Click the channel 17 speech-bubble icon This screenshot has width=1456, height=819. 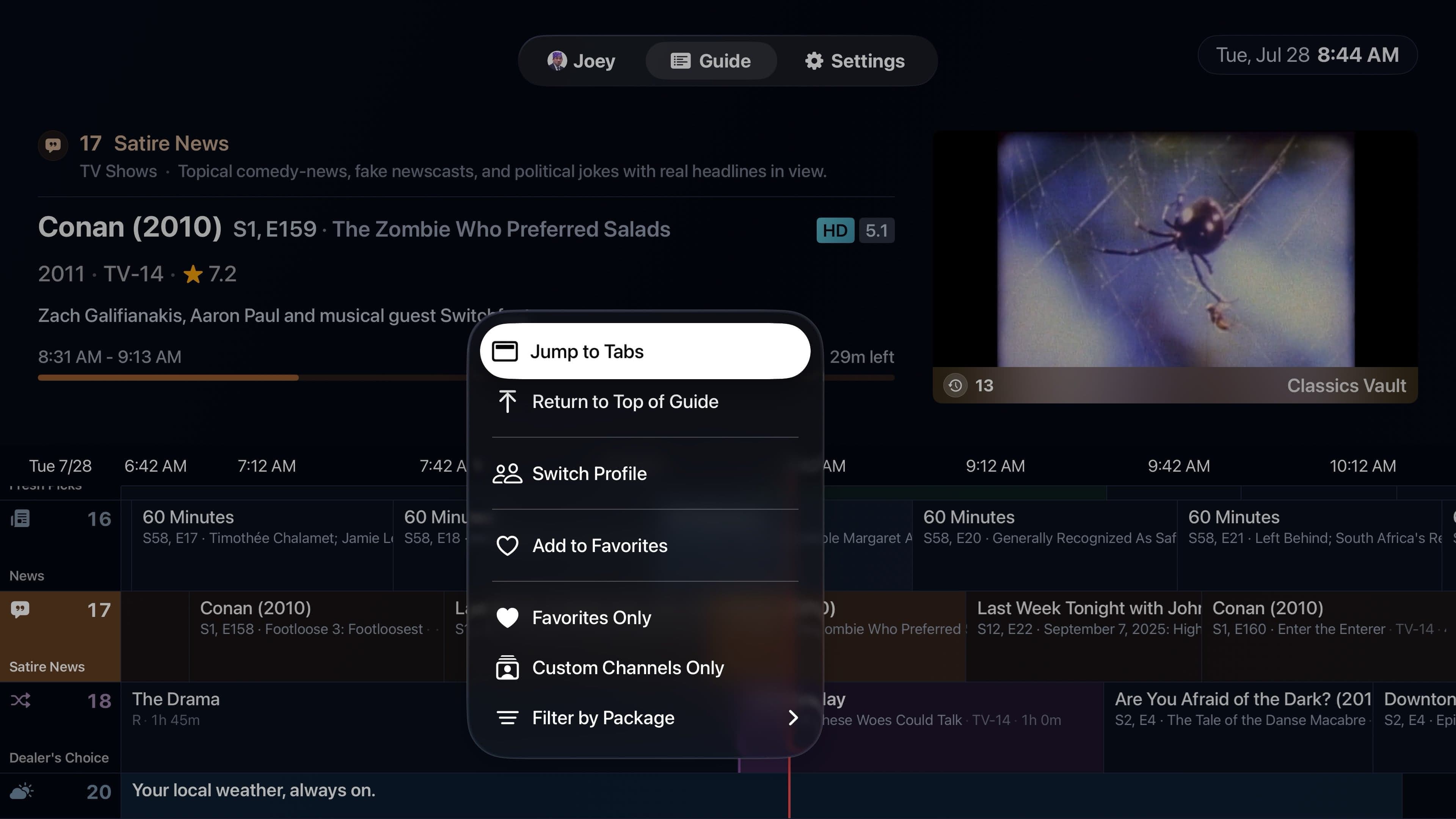click(20, 609)
